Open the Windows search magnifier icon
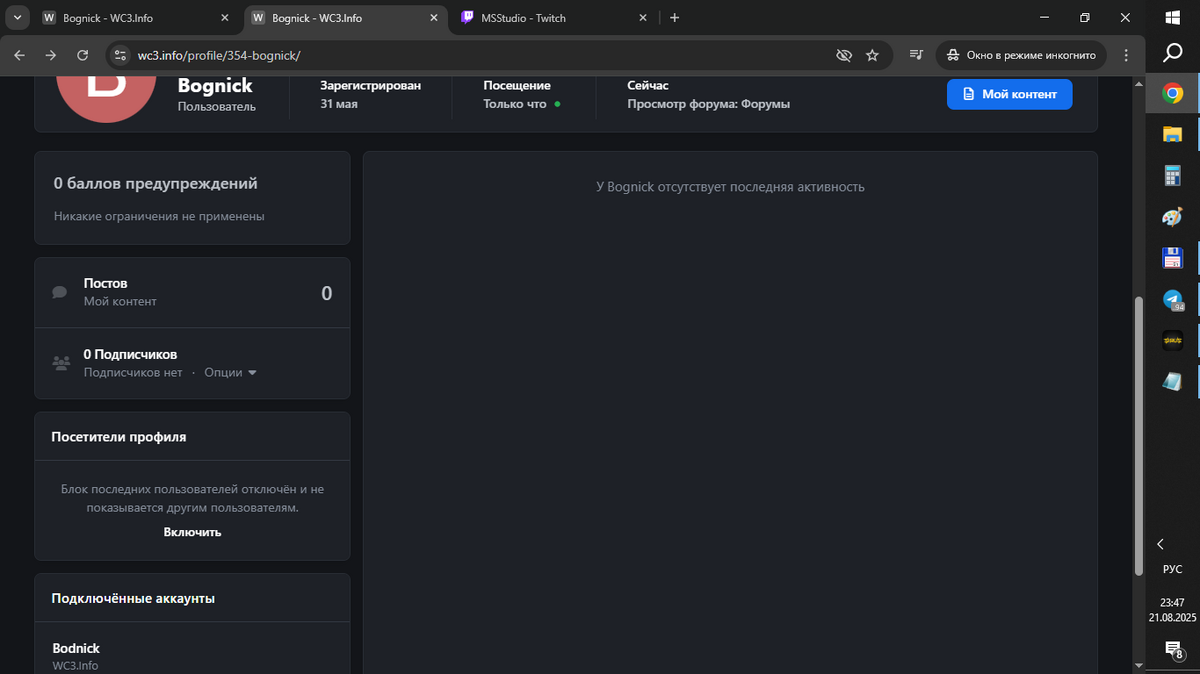Viewport: 1200px width, 674px height. pos(1173,53)
